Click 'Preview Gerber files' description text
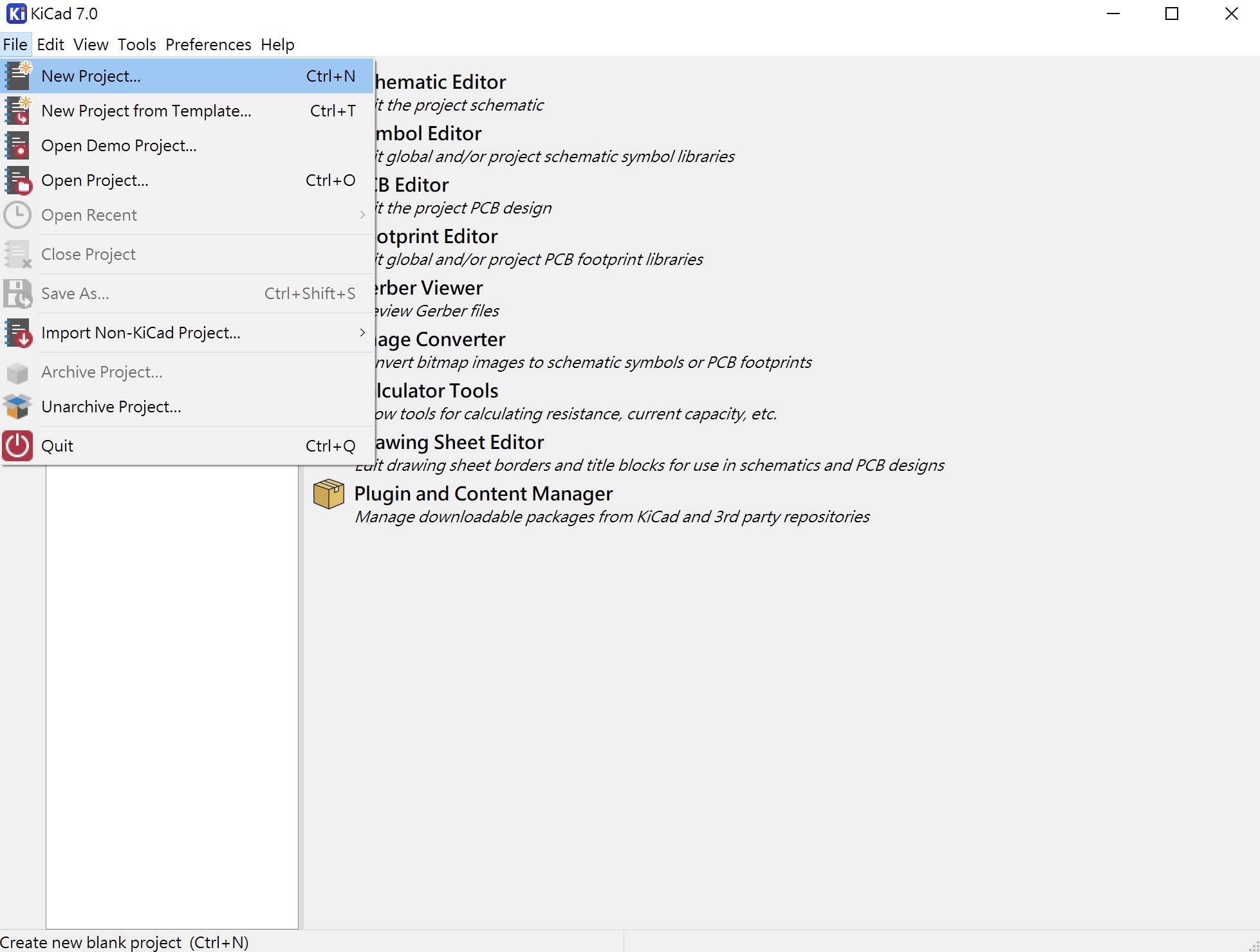 pyautogui.click(x=437, y=311)
